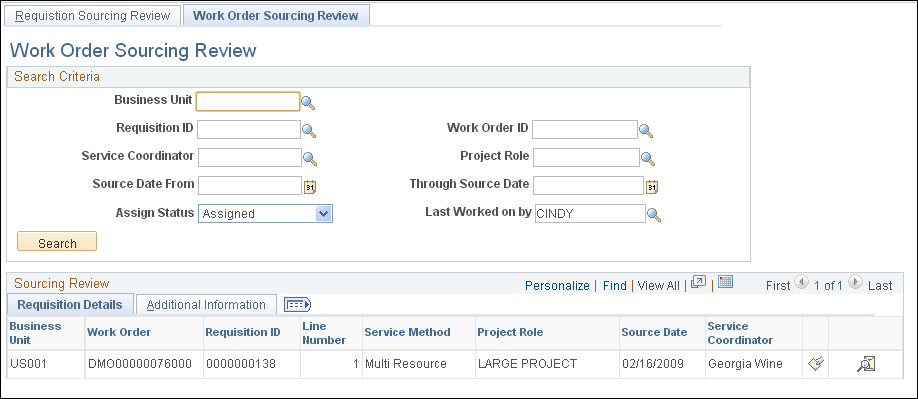Sort by Line Number column header

[324, 333]
